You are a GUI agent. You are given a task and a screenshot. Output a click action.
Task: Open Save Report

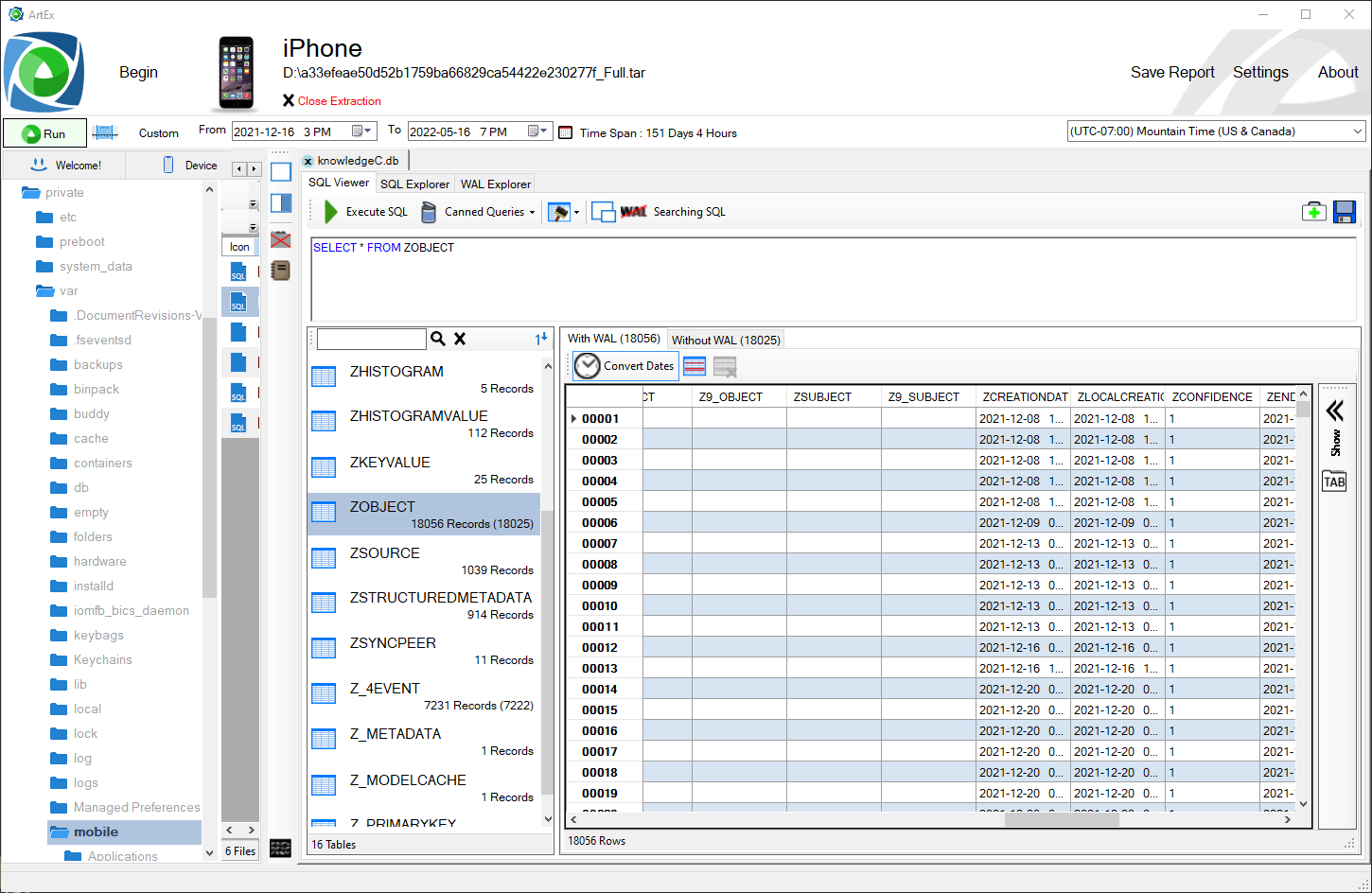(1172, 73)
